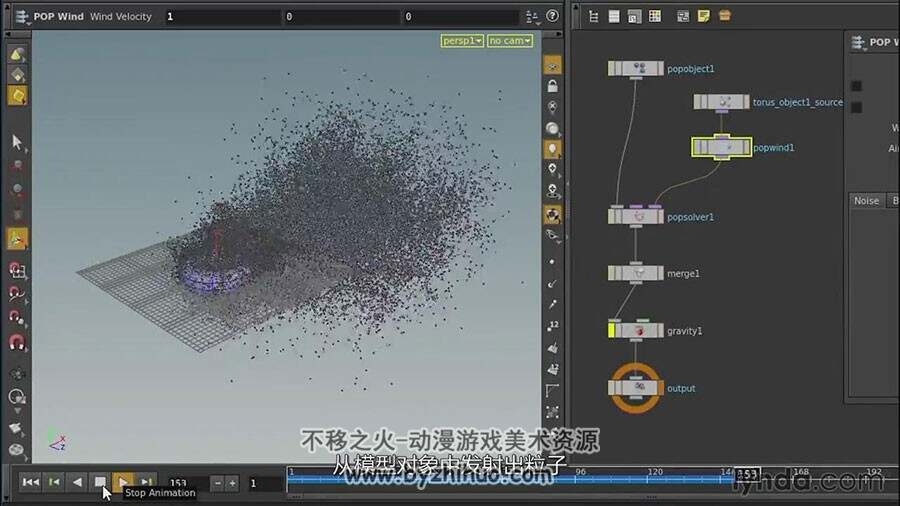This screenshot has width=900, height=506.
Task: Select the popobject1 node
Action: click(635, 69)
